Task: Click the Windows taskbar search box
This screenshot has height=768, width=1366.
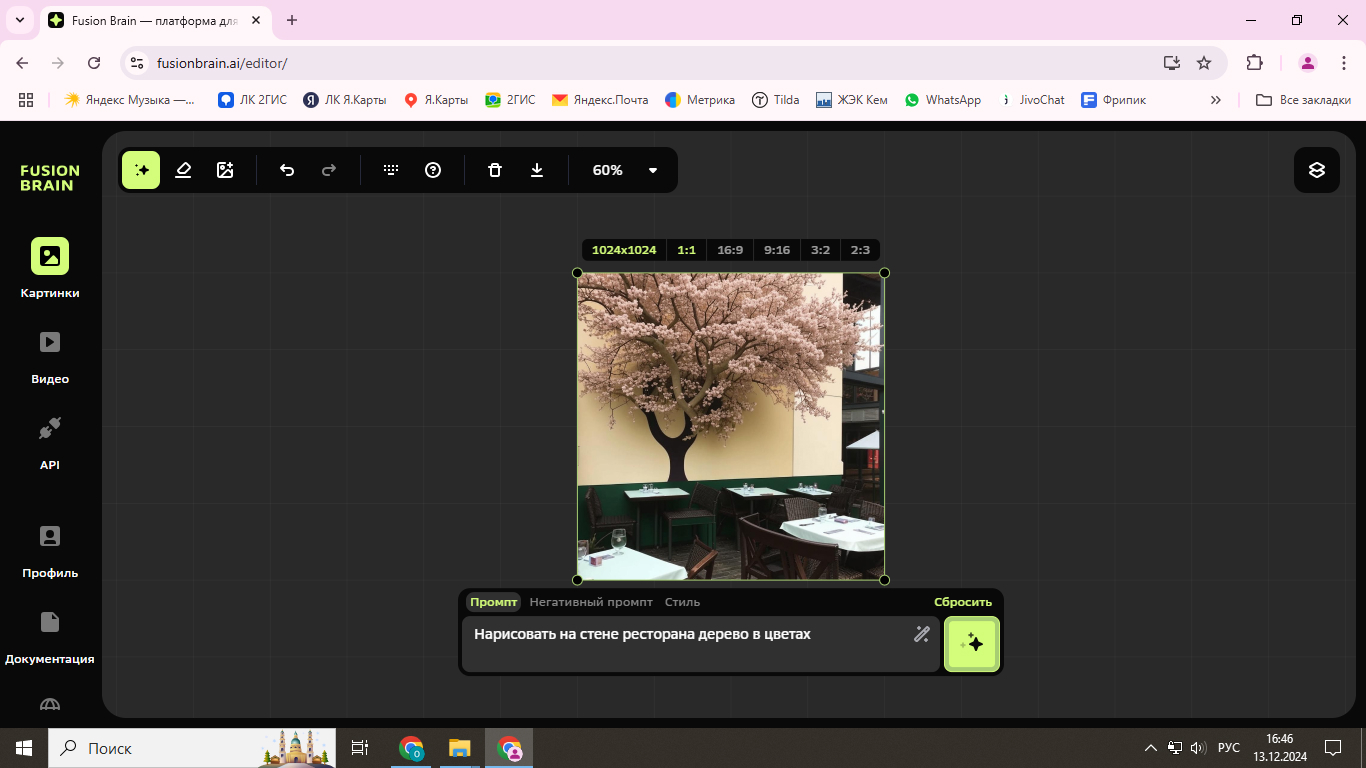Action: pyautogui.click(x=192, y=748)
